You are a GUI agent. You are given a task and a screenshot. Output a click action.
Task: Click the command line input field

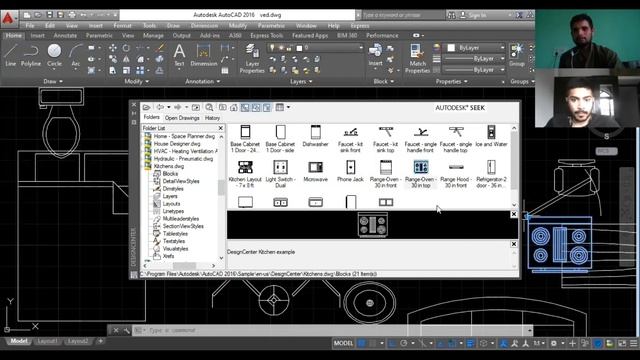coord(332,330)
